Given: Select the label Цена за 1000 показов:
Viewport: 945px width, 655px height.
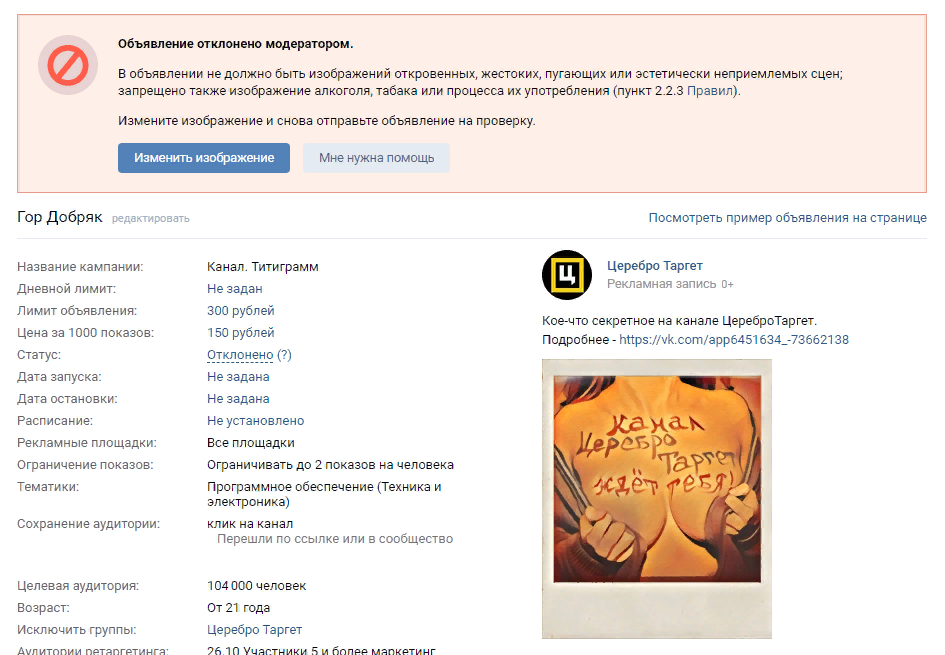Looking at the screenshot, I should [86, 333].
